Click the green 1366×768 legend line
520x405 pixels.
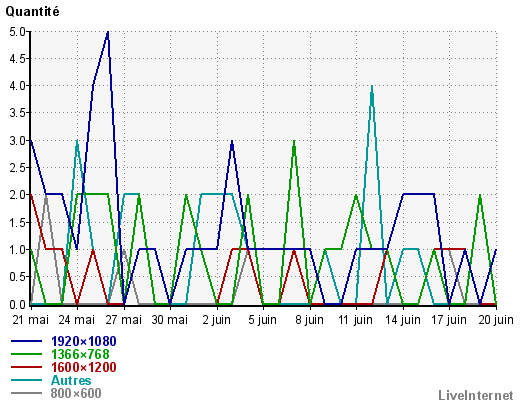pyautogui.click(x=27, y=354)
